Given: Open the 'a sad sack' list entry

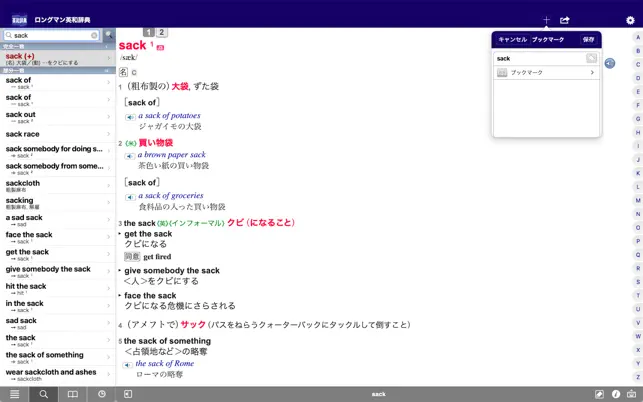Looking at the screenshot, I should pos(57,220).
